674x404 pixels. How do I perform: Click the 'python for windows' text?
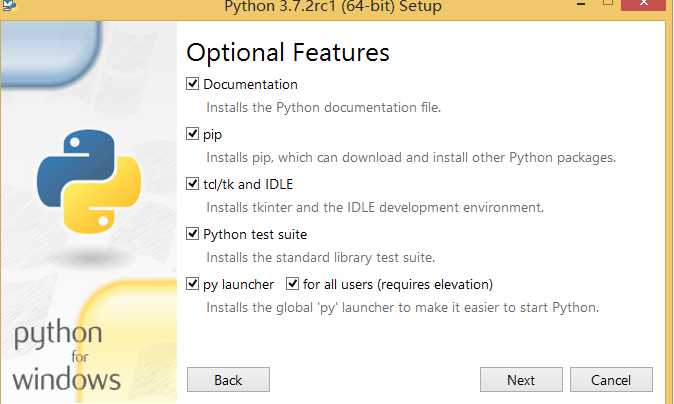point(67,356)
